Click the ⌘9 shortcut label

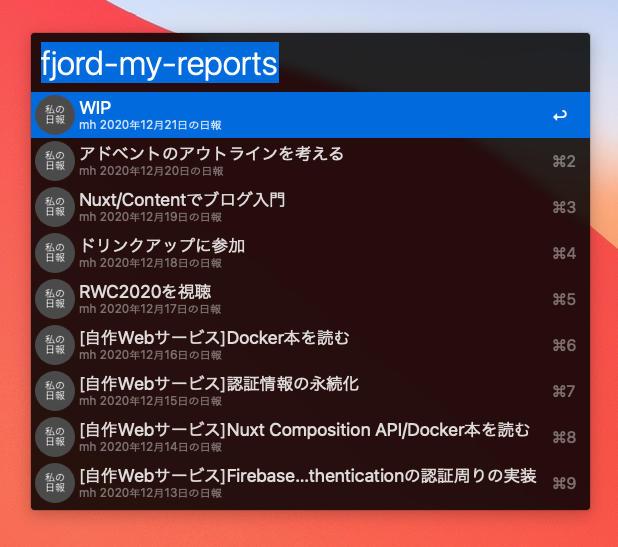click(x=564, y=483)
